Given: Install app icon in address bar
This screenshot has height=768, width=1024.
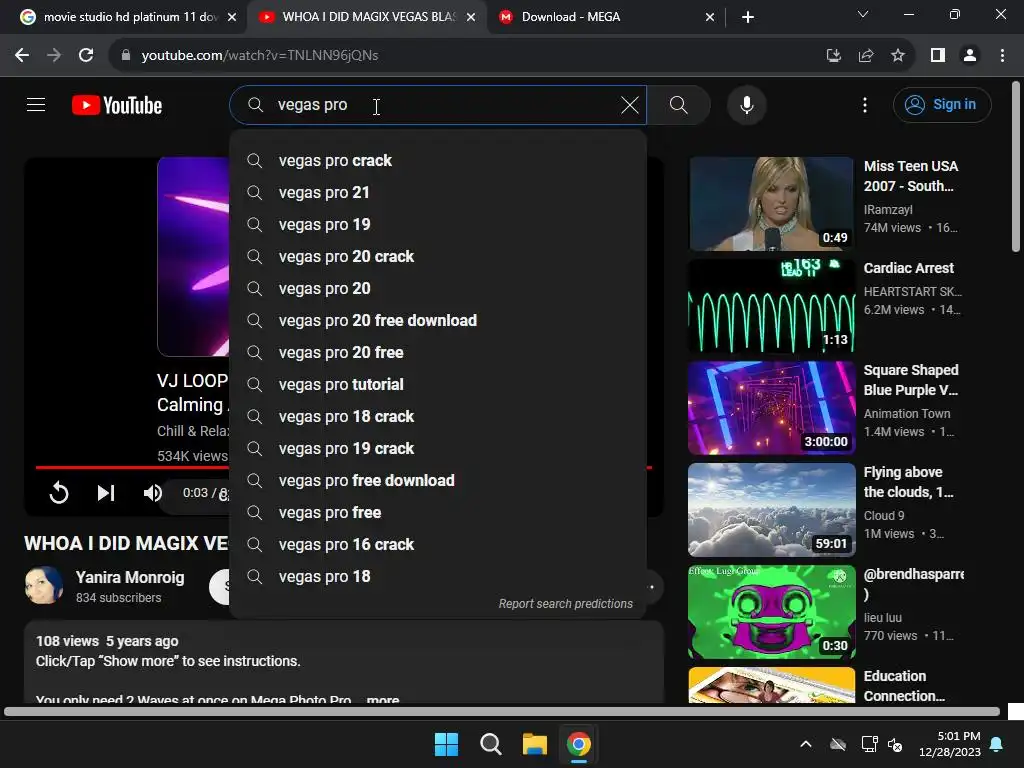Looking at the screenshot, I should (833, 56).
